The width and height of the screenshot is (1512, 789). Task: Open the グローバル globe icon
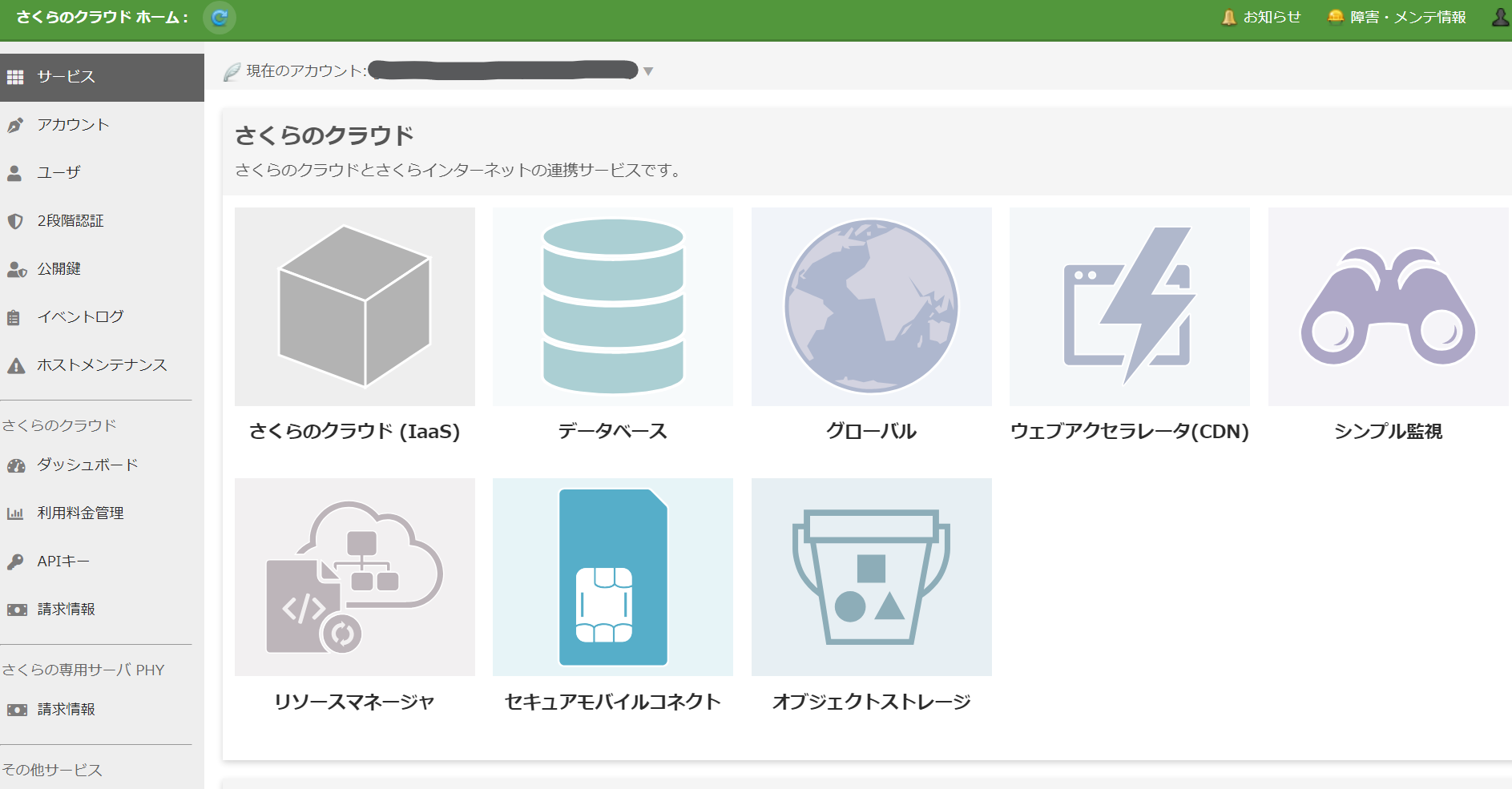click(x=872, y=307)
